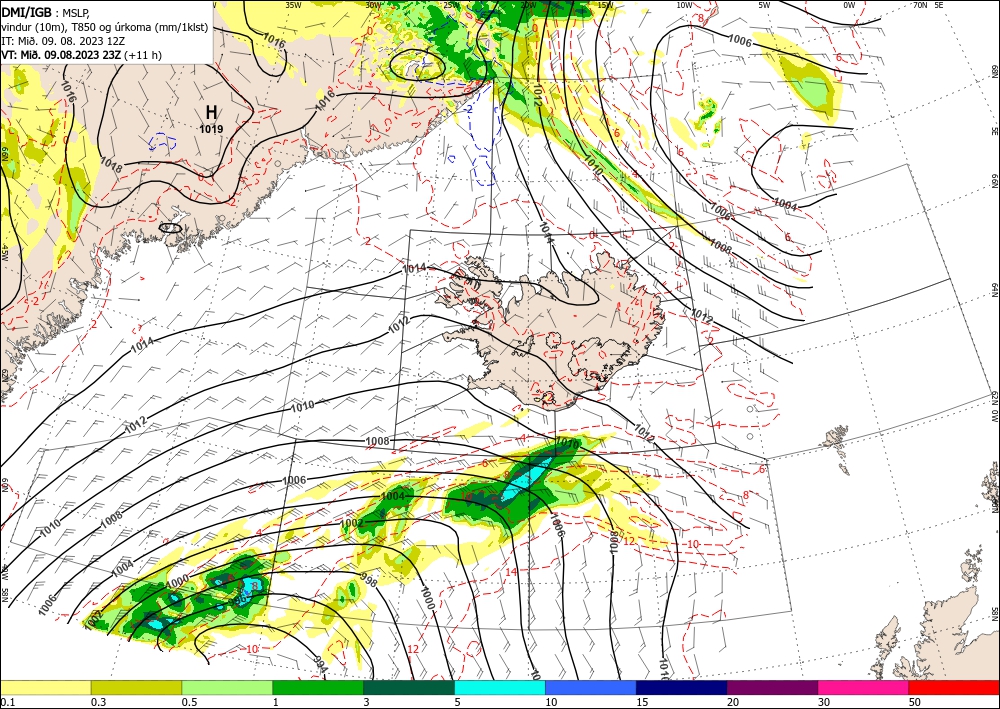Viewport: 1000px width, 709px height.
Task: Click the "5" legend value
Action: (x=458, y=702)
